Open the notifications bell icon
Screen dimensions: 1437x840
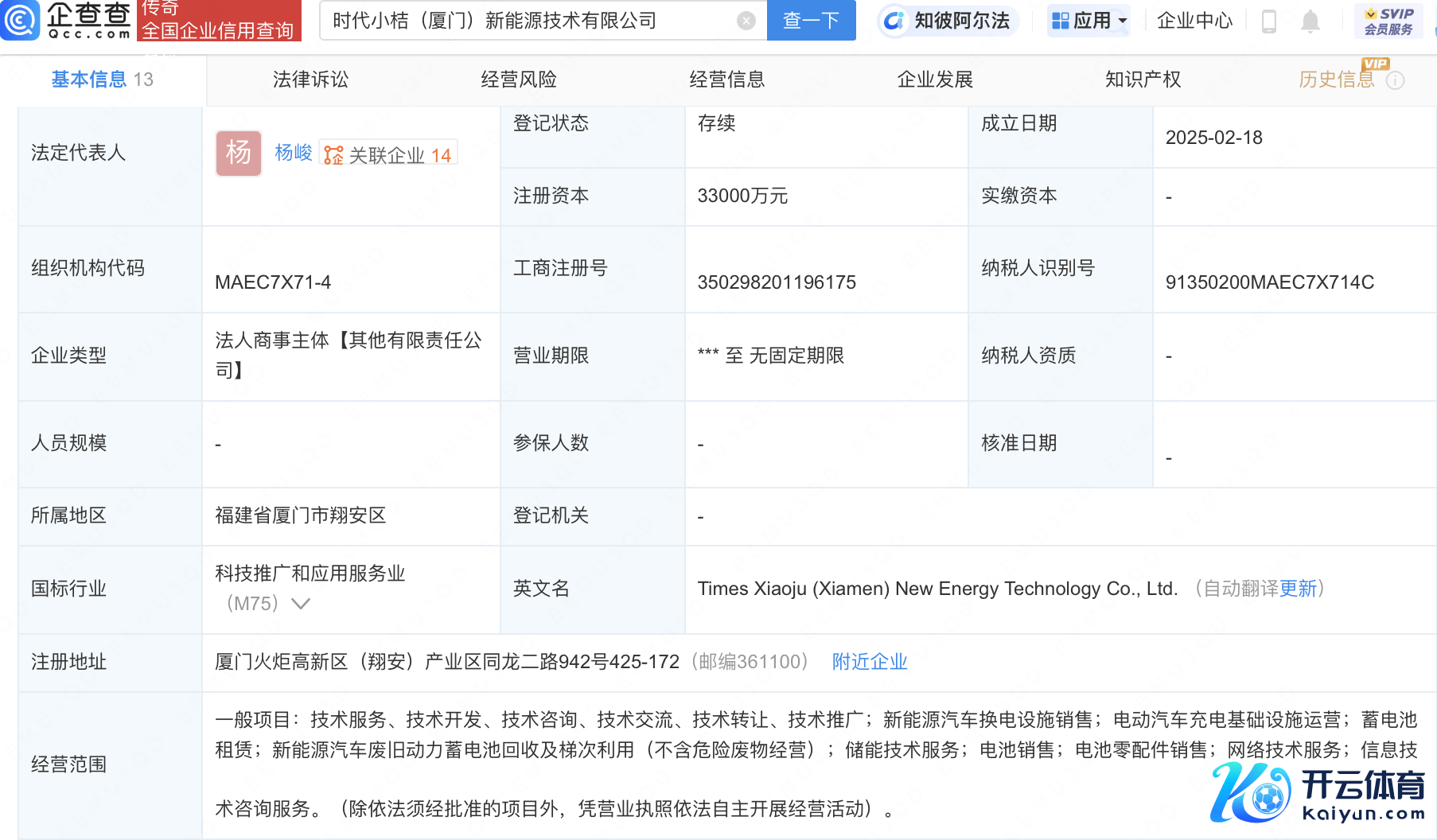click(x=1310, y=21)
